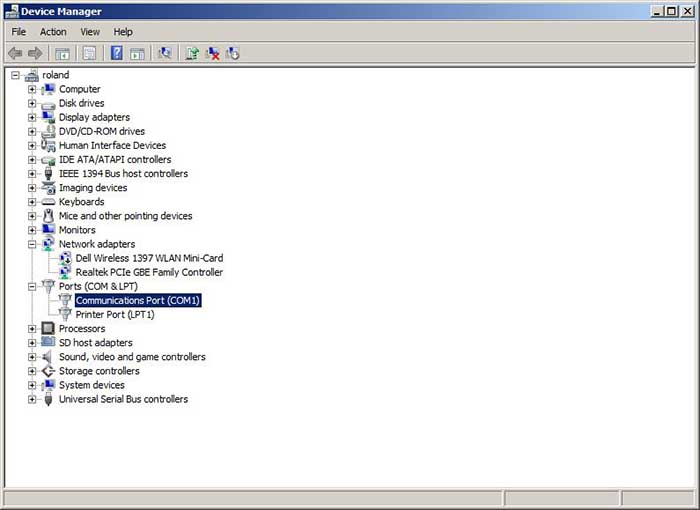
Task: Open the File menu
Action: point(19,32)
